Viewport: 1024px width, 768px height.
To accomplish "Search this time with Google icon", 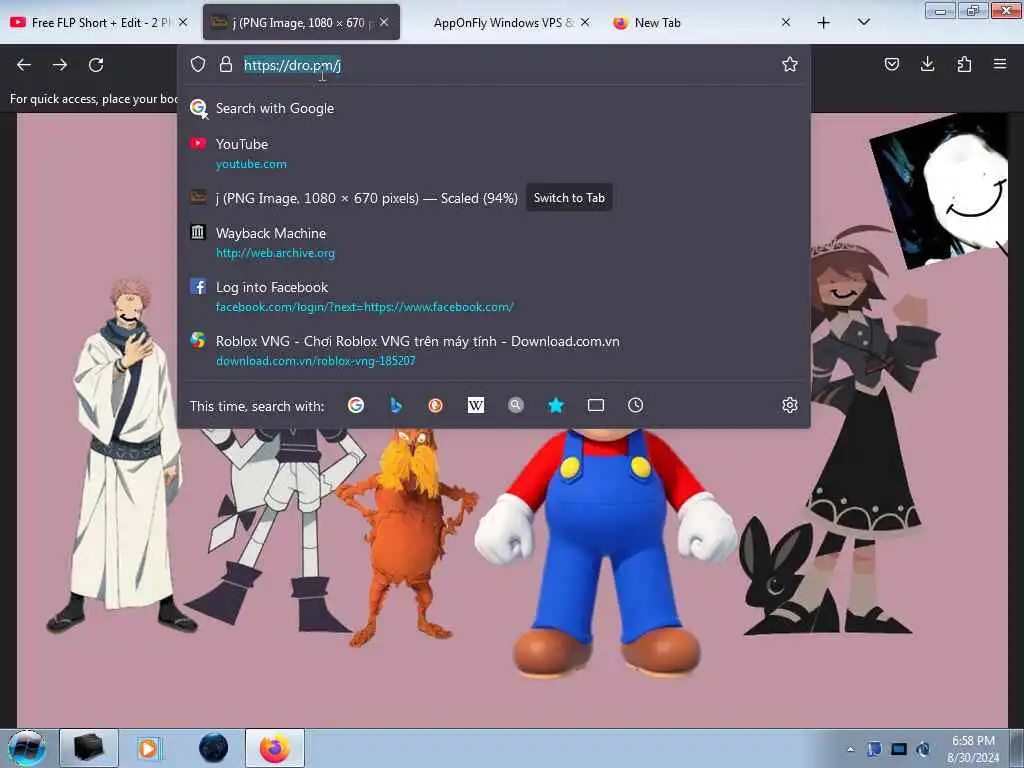I will point(356,406).
